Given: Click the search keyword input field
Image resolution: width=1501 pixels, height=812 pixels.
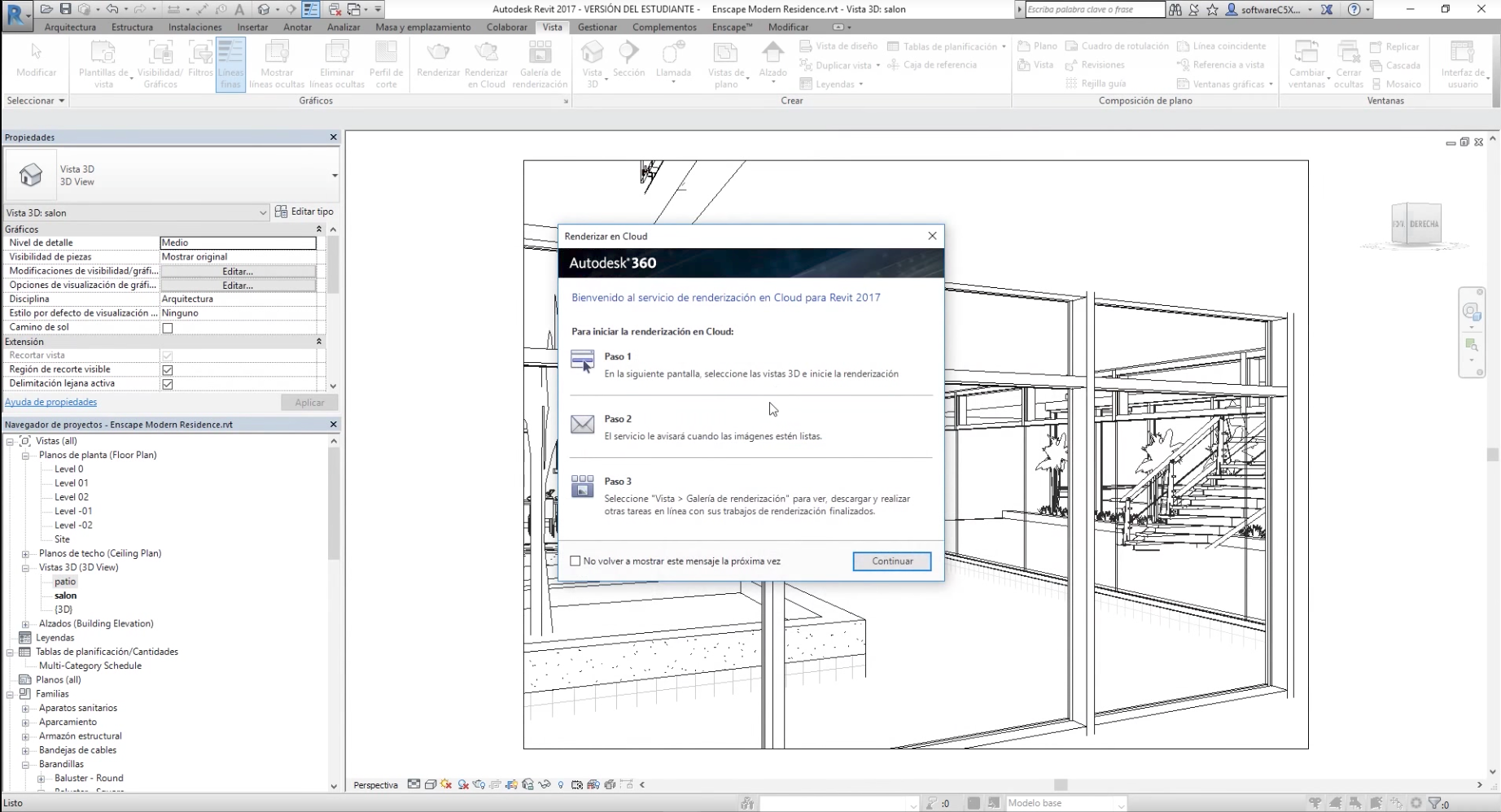Looking at the screenshot, I should pos(1095,10).
